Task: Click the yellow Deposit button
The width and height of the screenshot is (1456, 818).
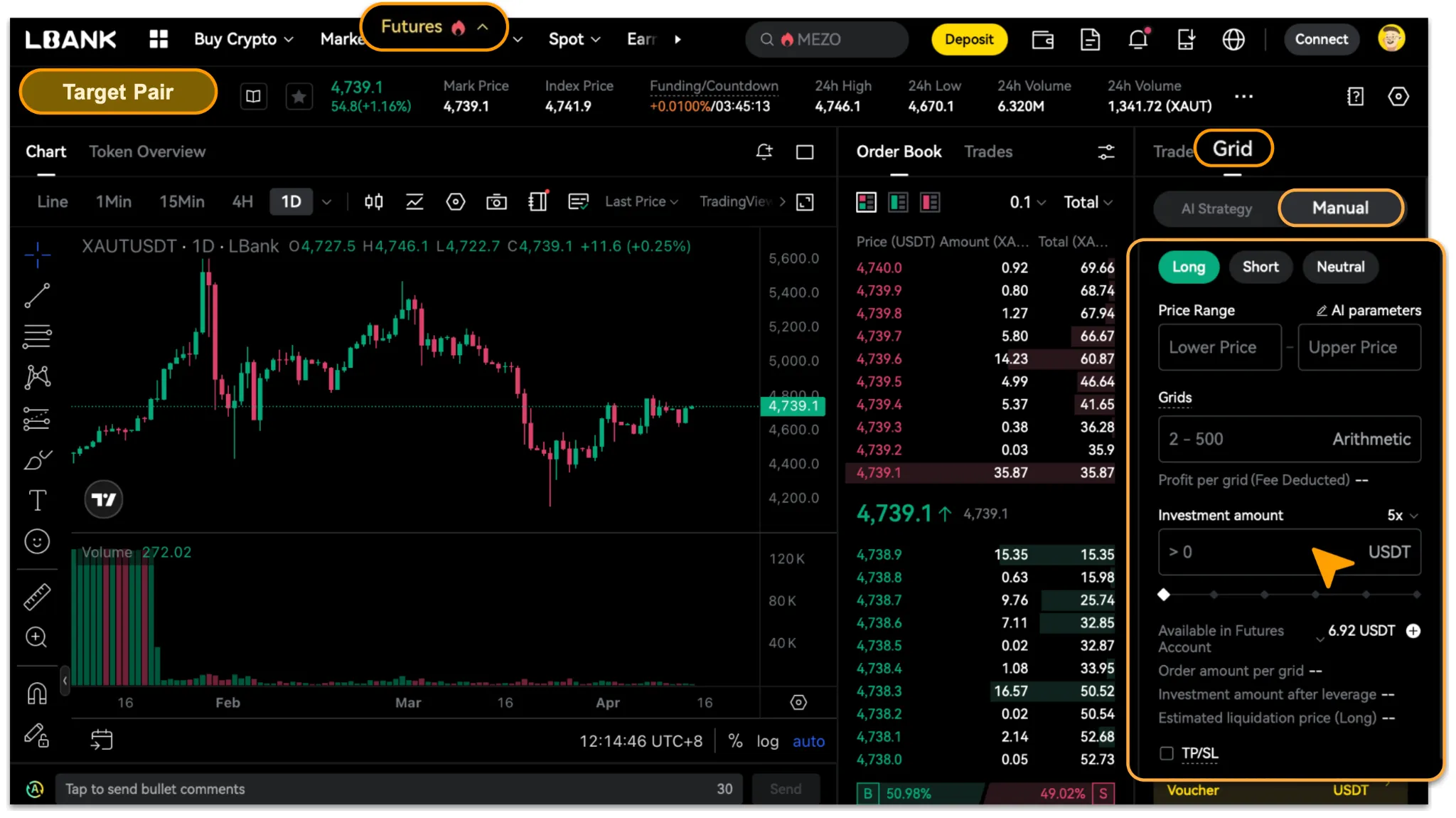Action: click(x=968, y=40)
